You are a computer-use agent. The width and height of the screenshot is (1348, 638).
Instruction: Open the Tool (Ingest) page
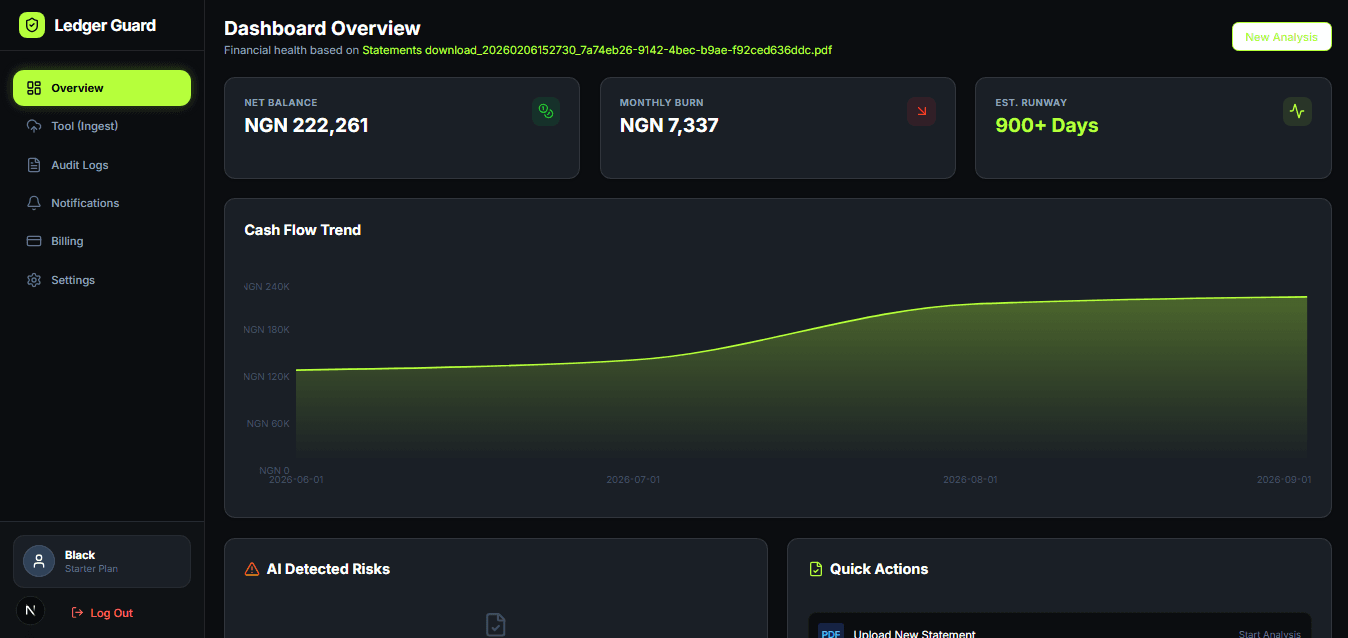[102, 126]
